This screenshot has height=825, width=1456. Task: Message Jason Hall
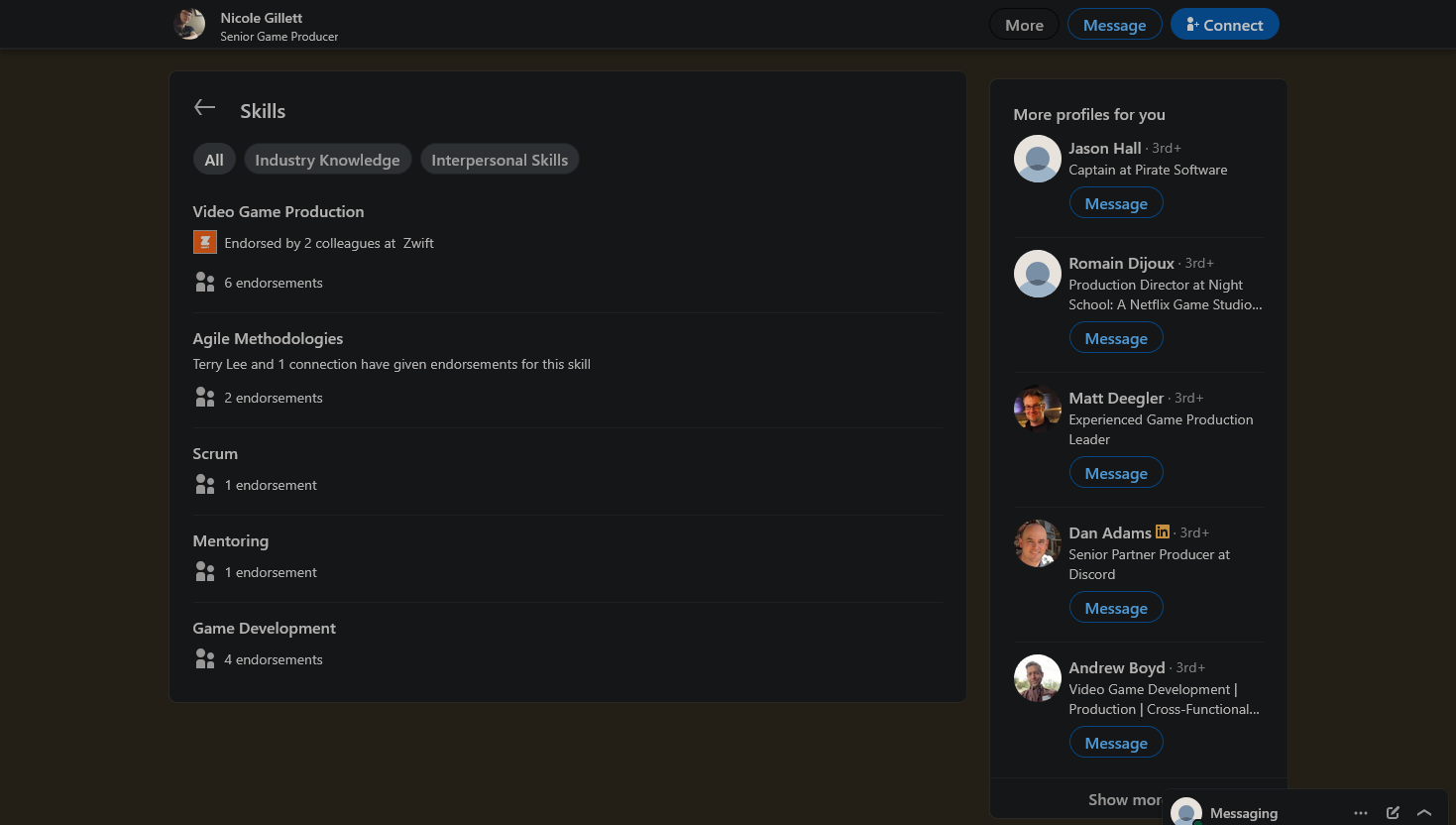click(x=1116, y=203)
